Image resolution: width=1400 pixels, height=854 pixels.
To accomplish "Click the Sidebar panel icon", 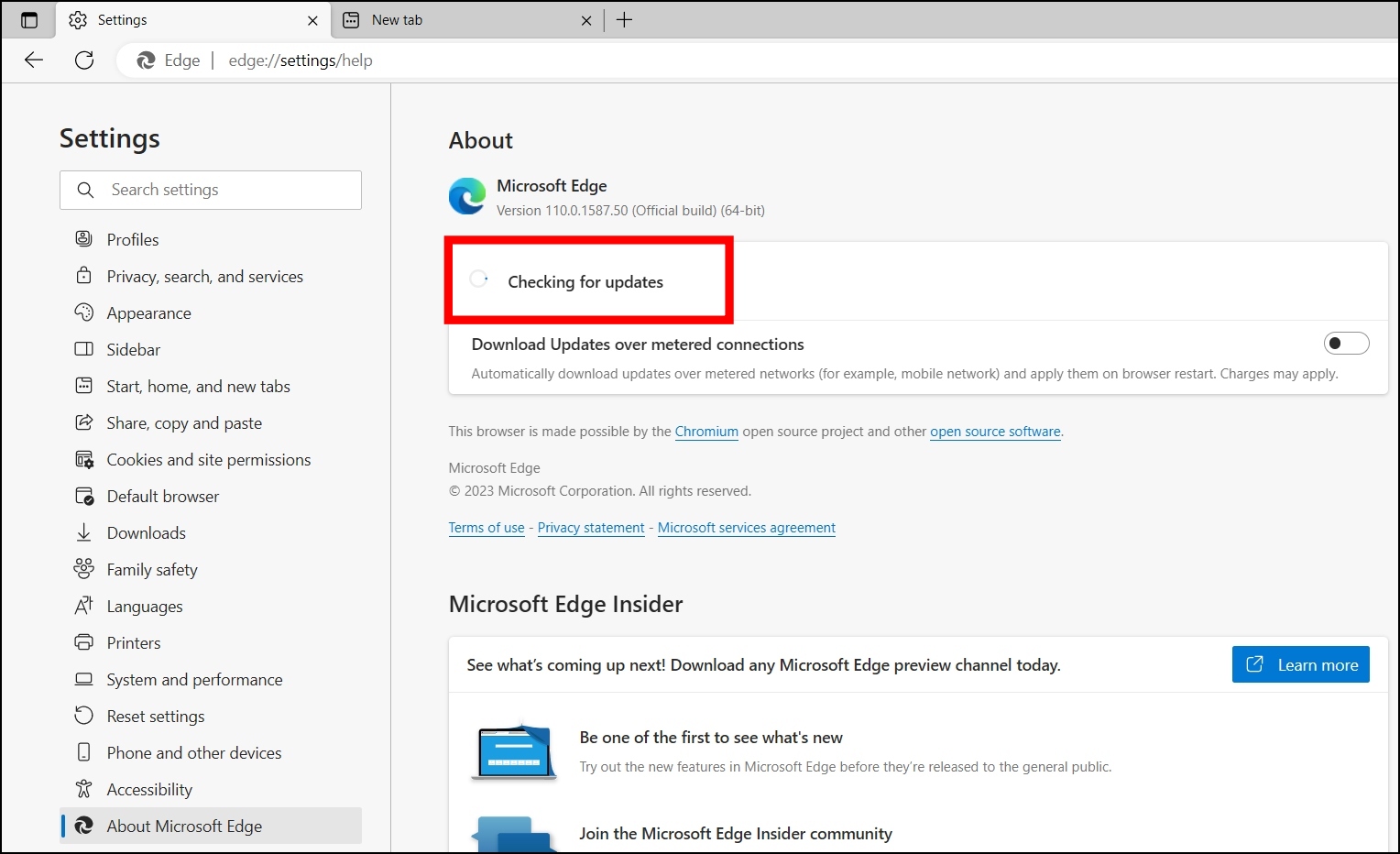I will pos(83,349).
